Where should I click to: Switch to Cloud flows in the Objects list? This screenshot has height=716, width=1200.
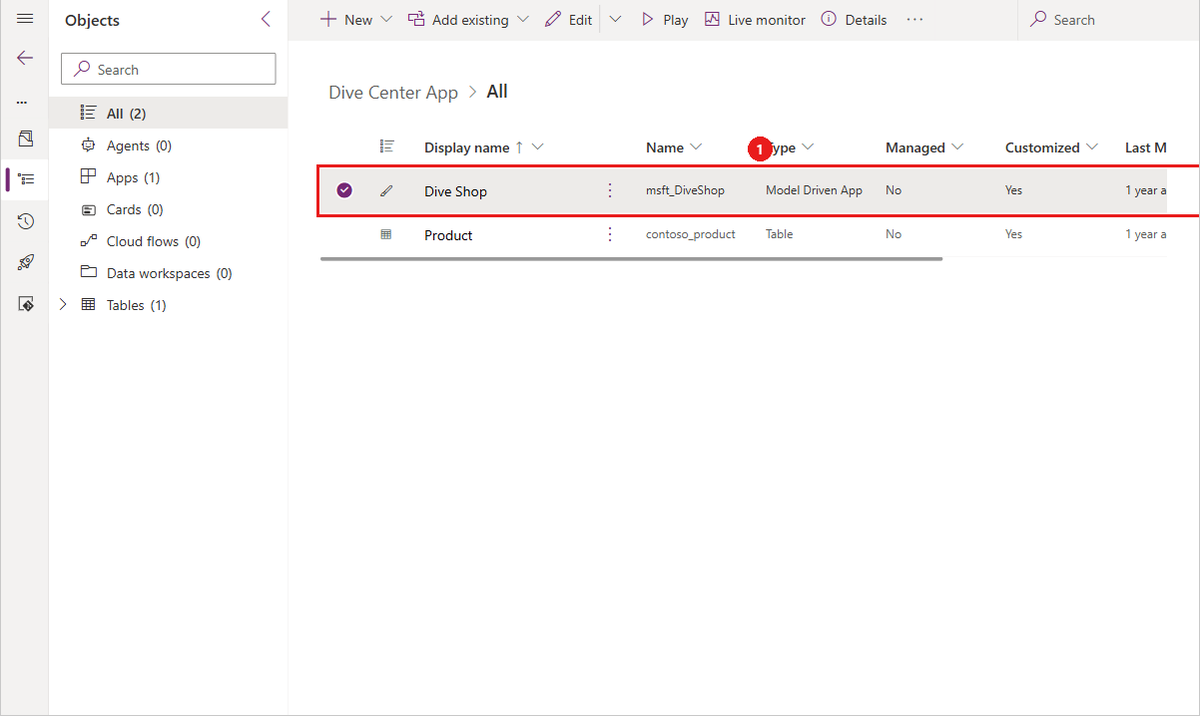pyautogui.click(x=150, y=241)
